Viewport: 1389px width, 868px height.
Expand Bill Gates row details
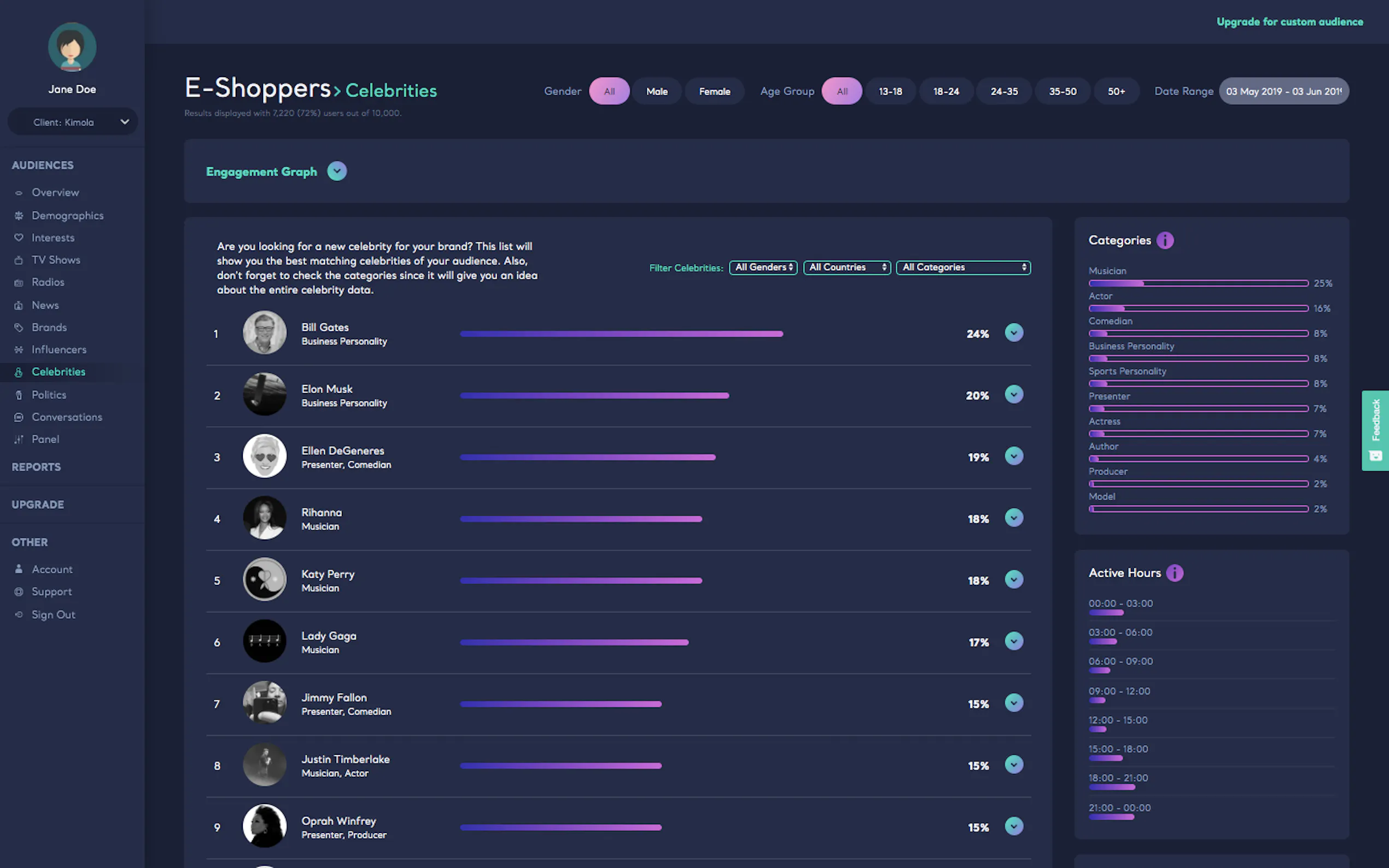(x=1013, y=333)
